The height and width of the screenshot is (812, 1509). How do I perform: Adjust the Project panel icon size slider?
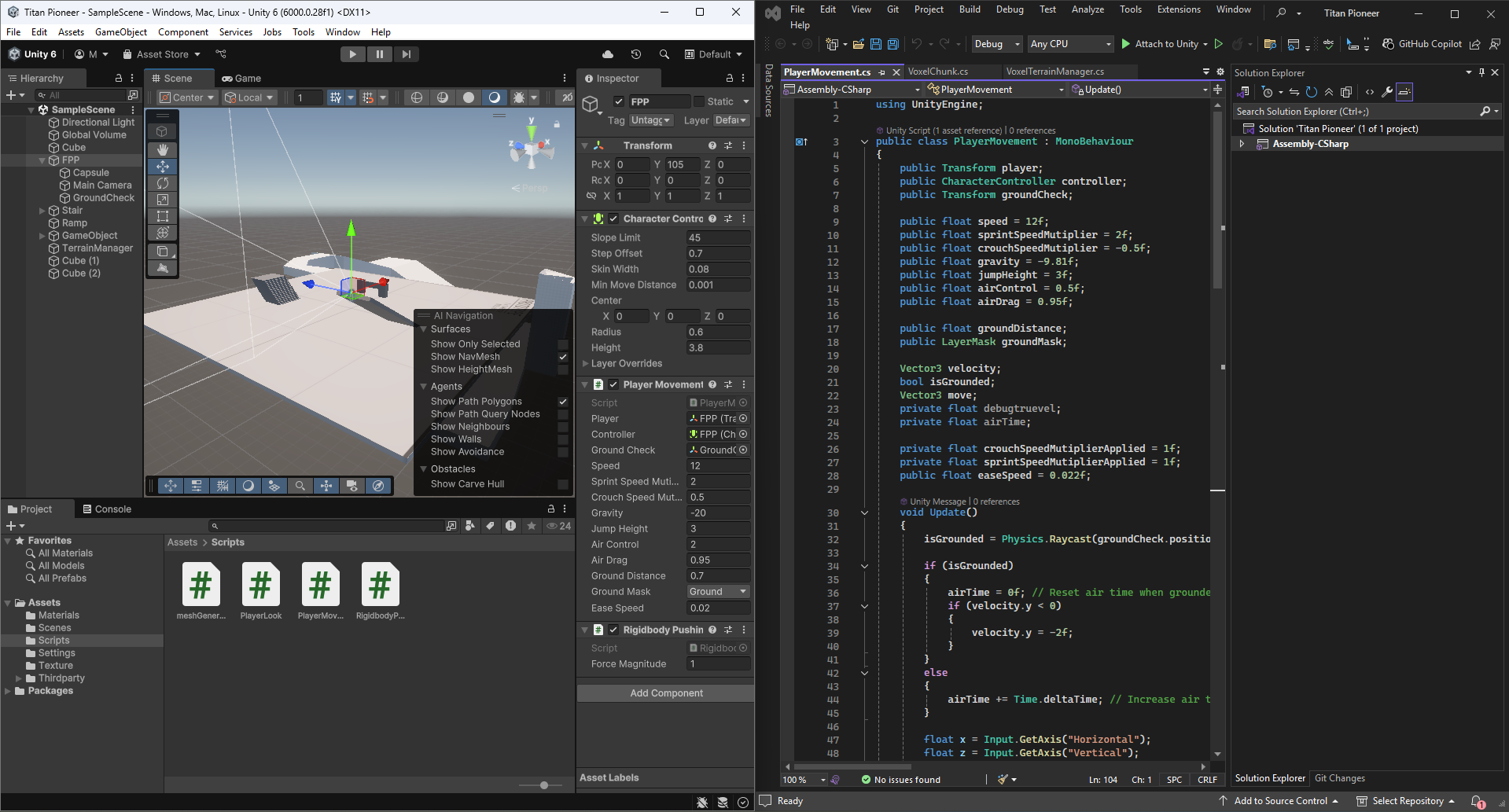(x=543, y=784)
